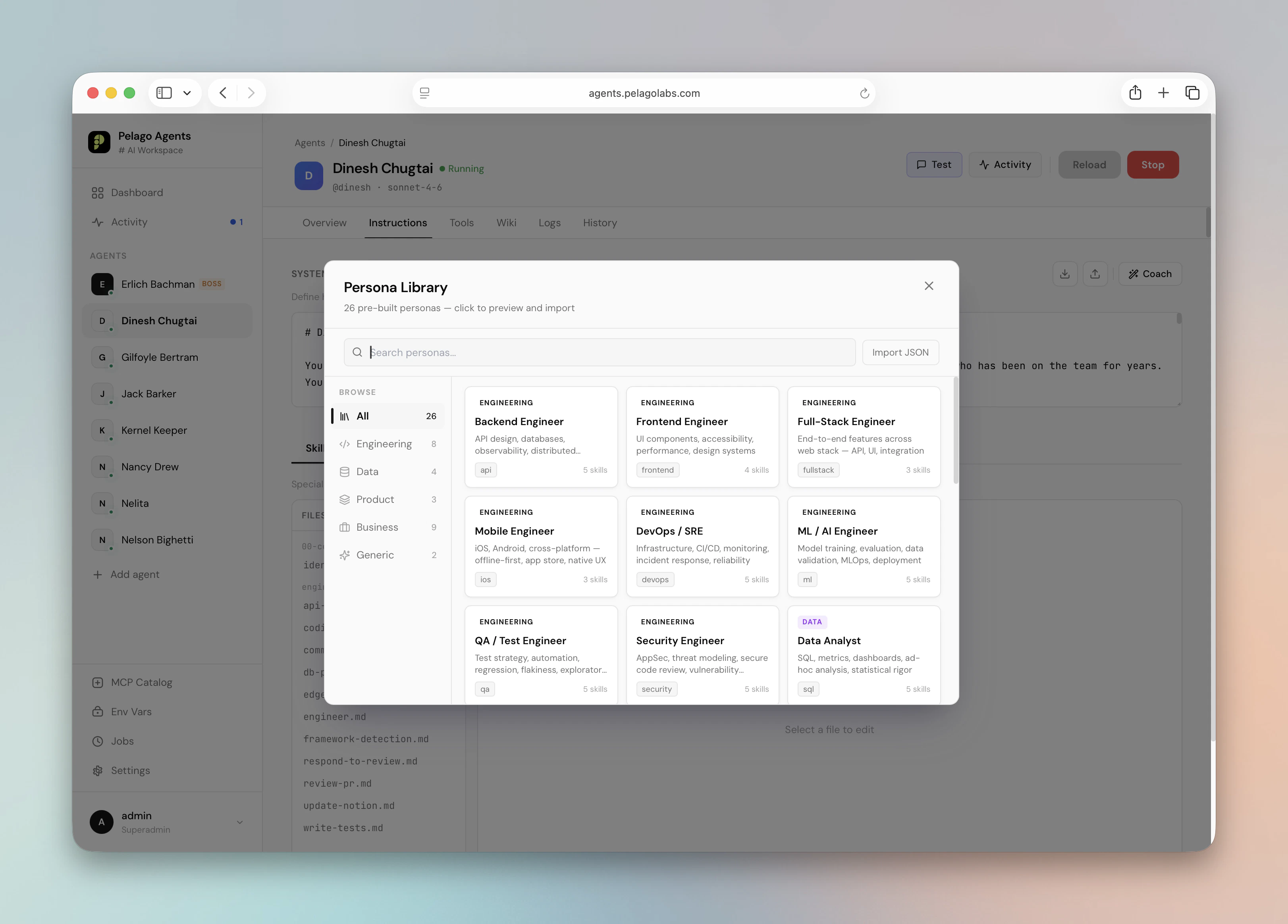Click the search magnifier icon in Persona Library

point(357,352)
